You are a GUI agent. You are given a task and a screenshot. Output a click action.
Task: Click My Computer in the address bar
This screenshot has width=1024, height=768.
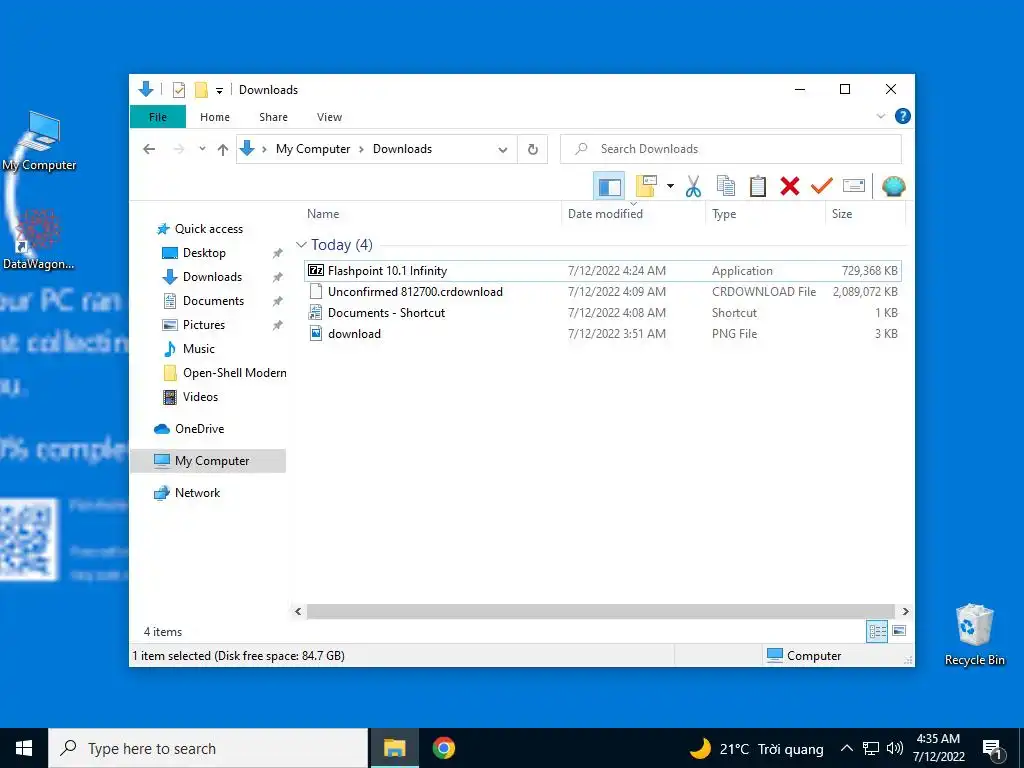pyautogui.click(x=313, y=149)
